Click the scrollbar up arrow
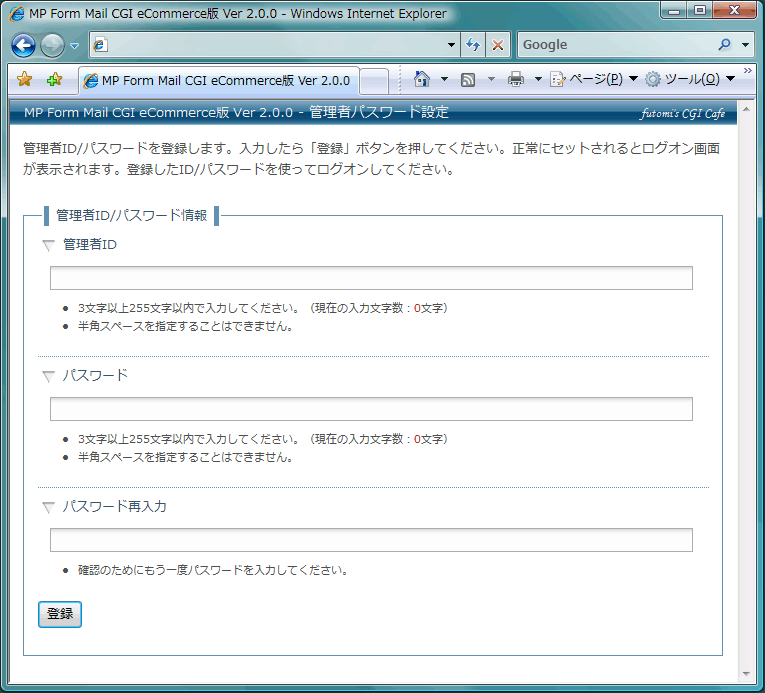 tap(746, 109)
